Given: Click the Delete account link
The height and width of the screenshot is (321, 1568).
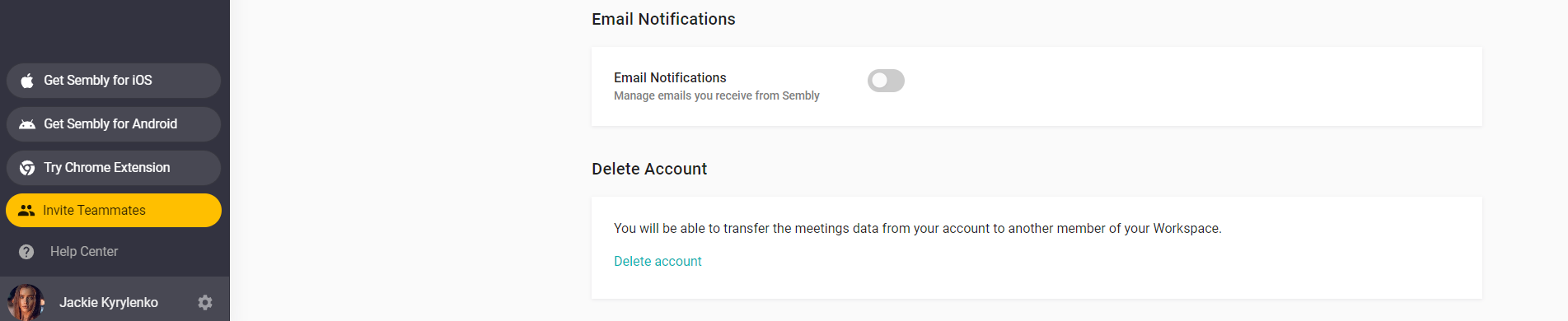Looking at the screenshot, I should (x=658, y=262).
